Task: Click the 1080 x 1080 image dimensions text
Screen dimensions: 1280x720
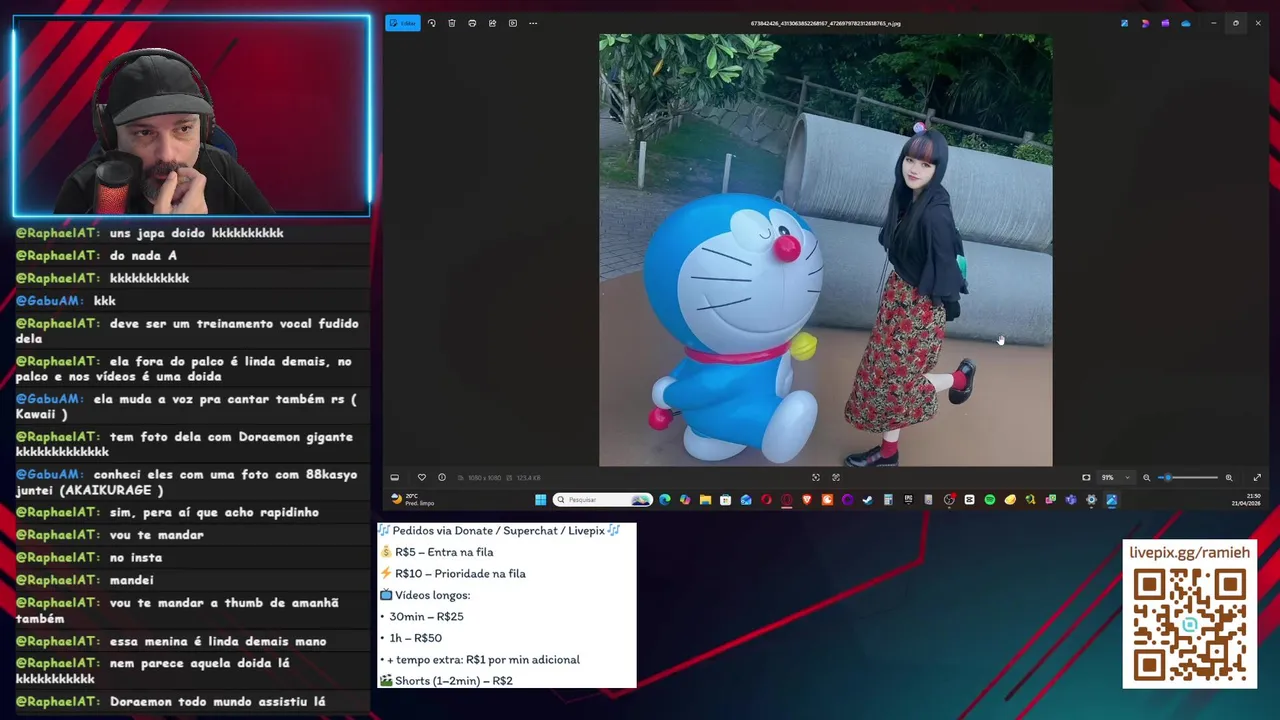Action: 484,478
